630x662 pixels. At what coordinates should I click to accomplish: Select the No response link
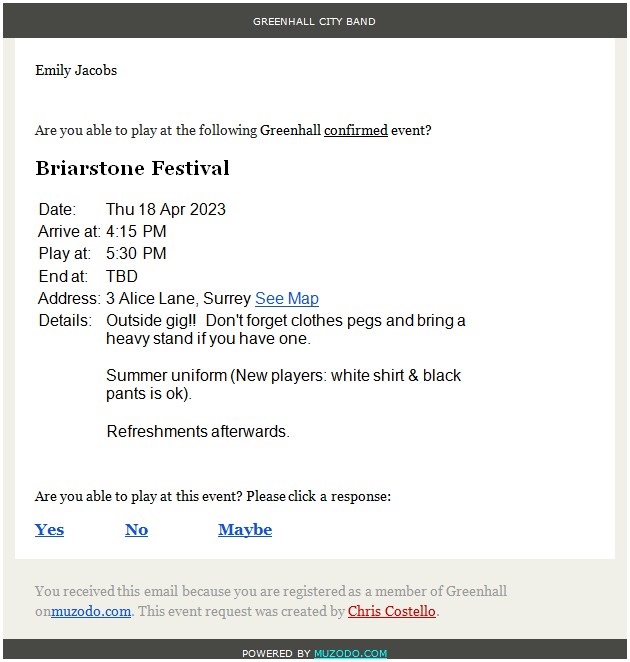click(136, 530)
